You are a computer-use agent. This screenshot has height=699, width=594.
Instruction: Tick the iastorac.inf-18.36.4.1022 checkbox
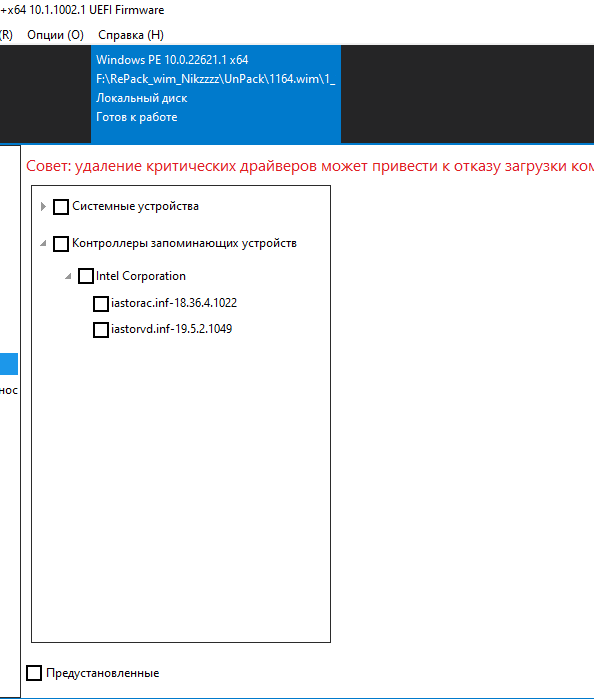(101, 304)
